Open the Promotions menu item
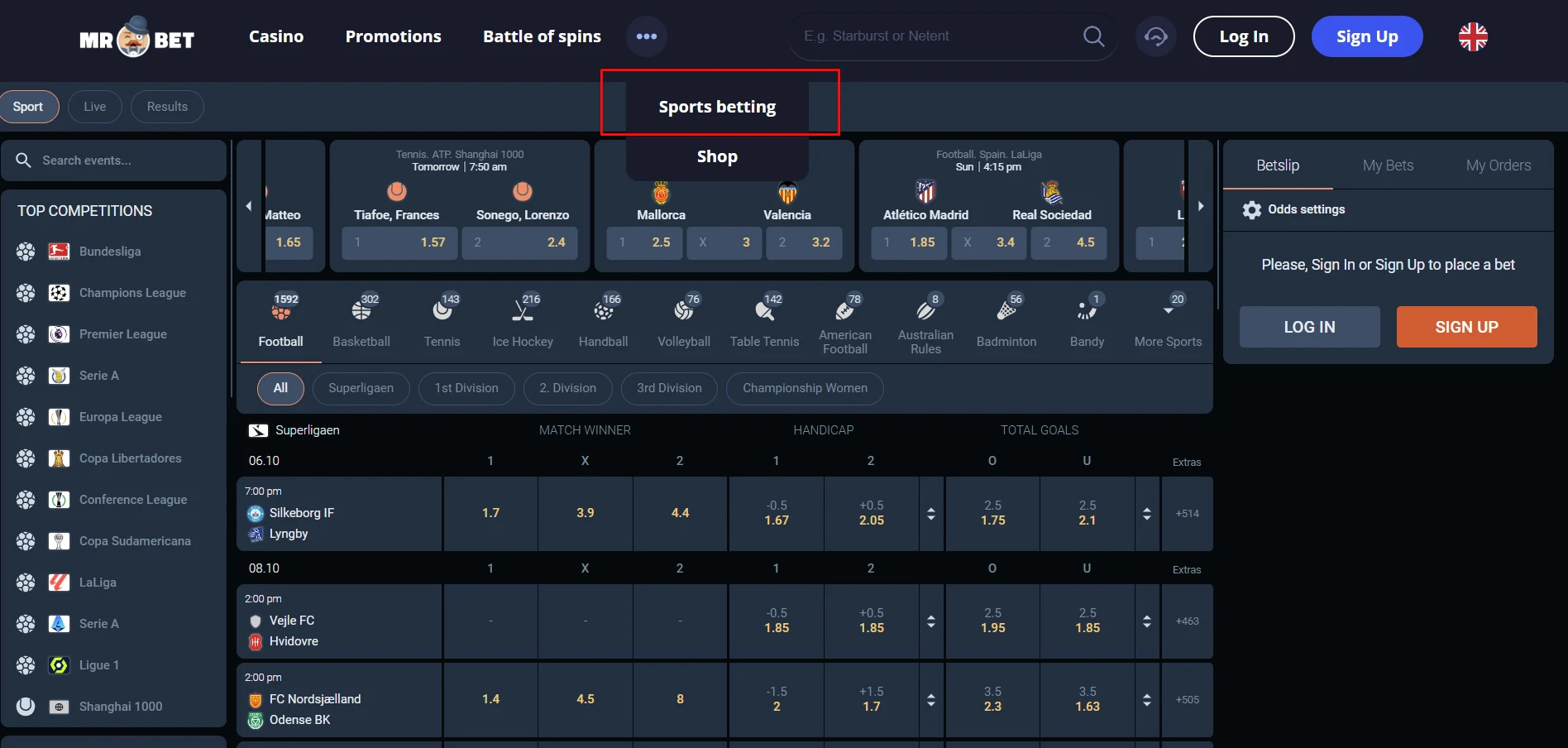The image size is (1568, 748). click(394, 36)
